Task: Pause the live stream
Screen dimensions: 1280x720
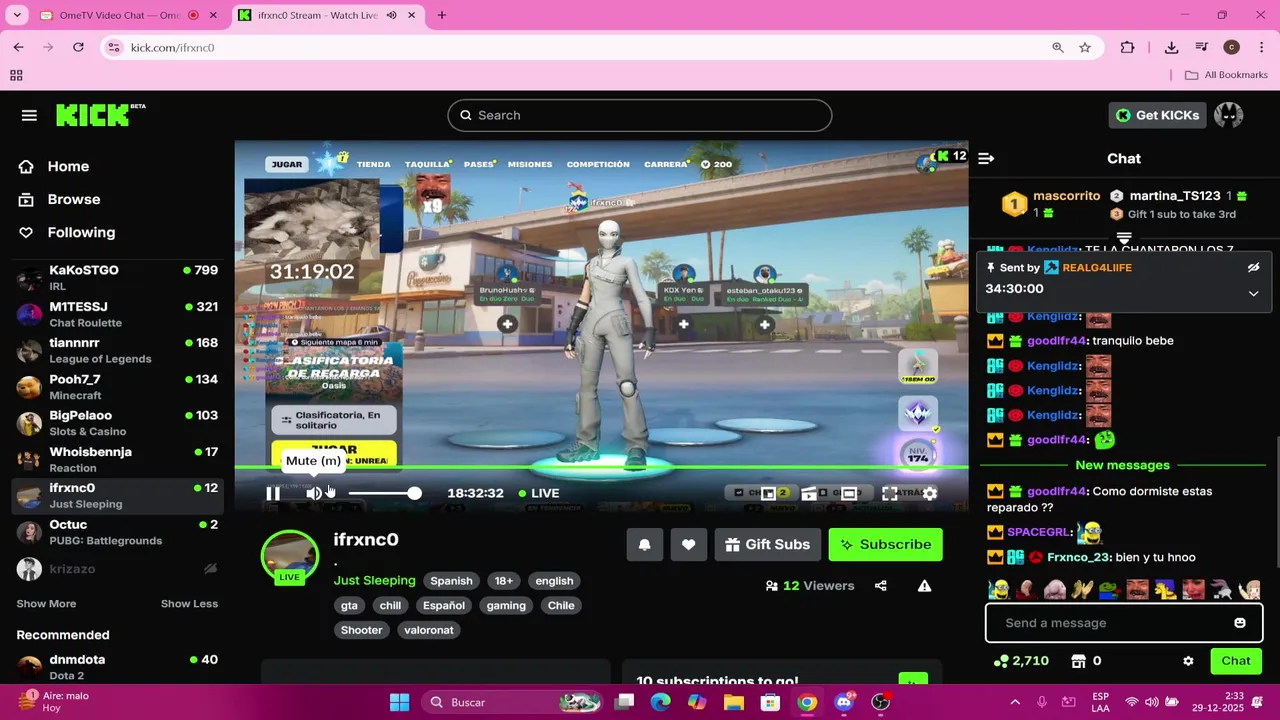Action: pyautogui.click(x=273, y=493)
